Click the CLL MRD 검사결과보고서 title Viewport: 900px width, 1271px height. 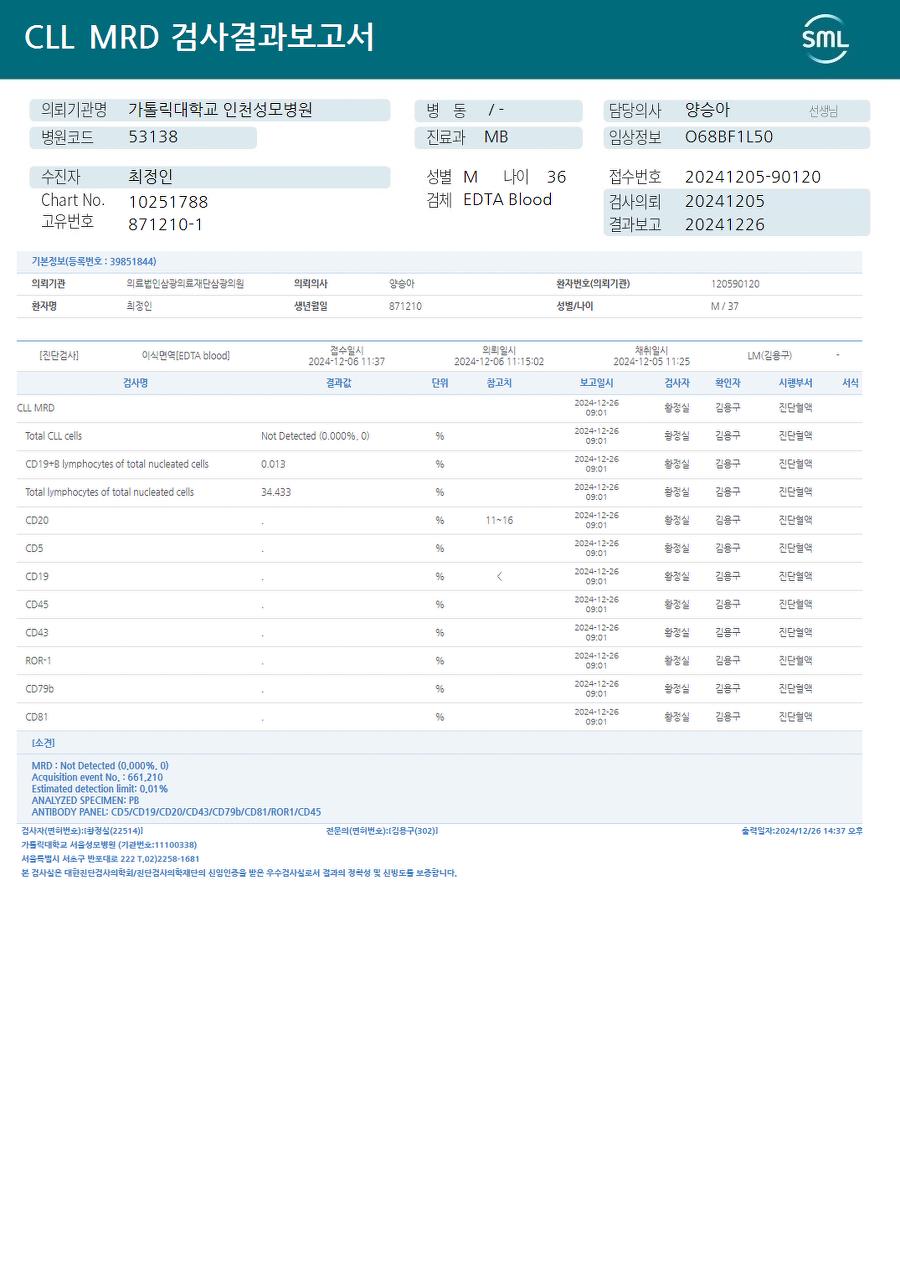point(199,38)
